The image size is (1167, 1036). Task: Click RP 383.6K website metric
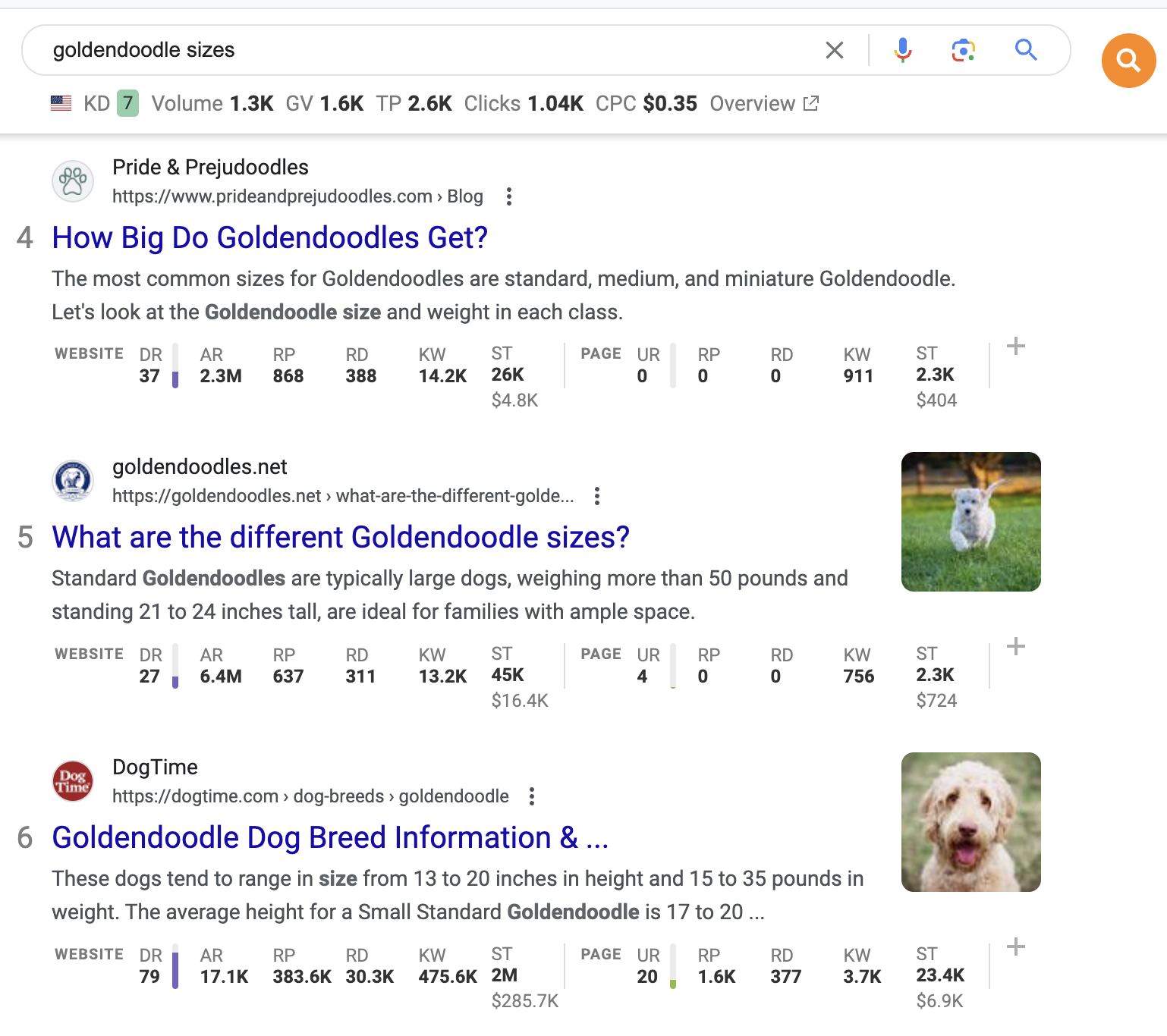pyautogui.click(x=302, y=966)
